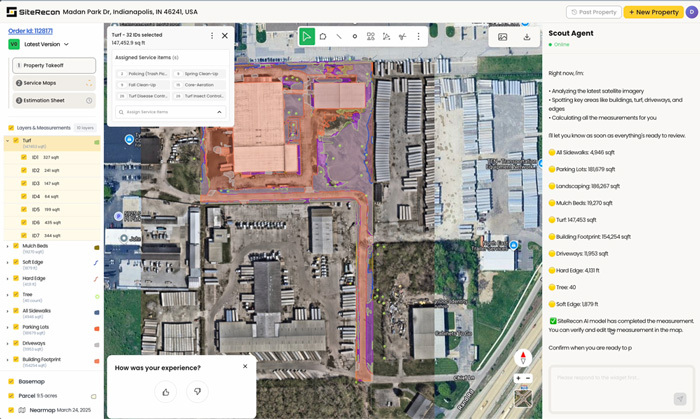Uncheck the Hard Edge layer checkbox
This screenshot has width=700, height=419.
tap(16, 278)
